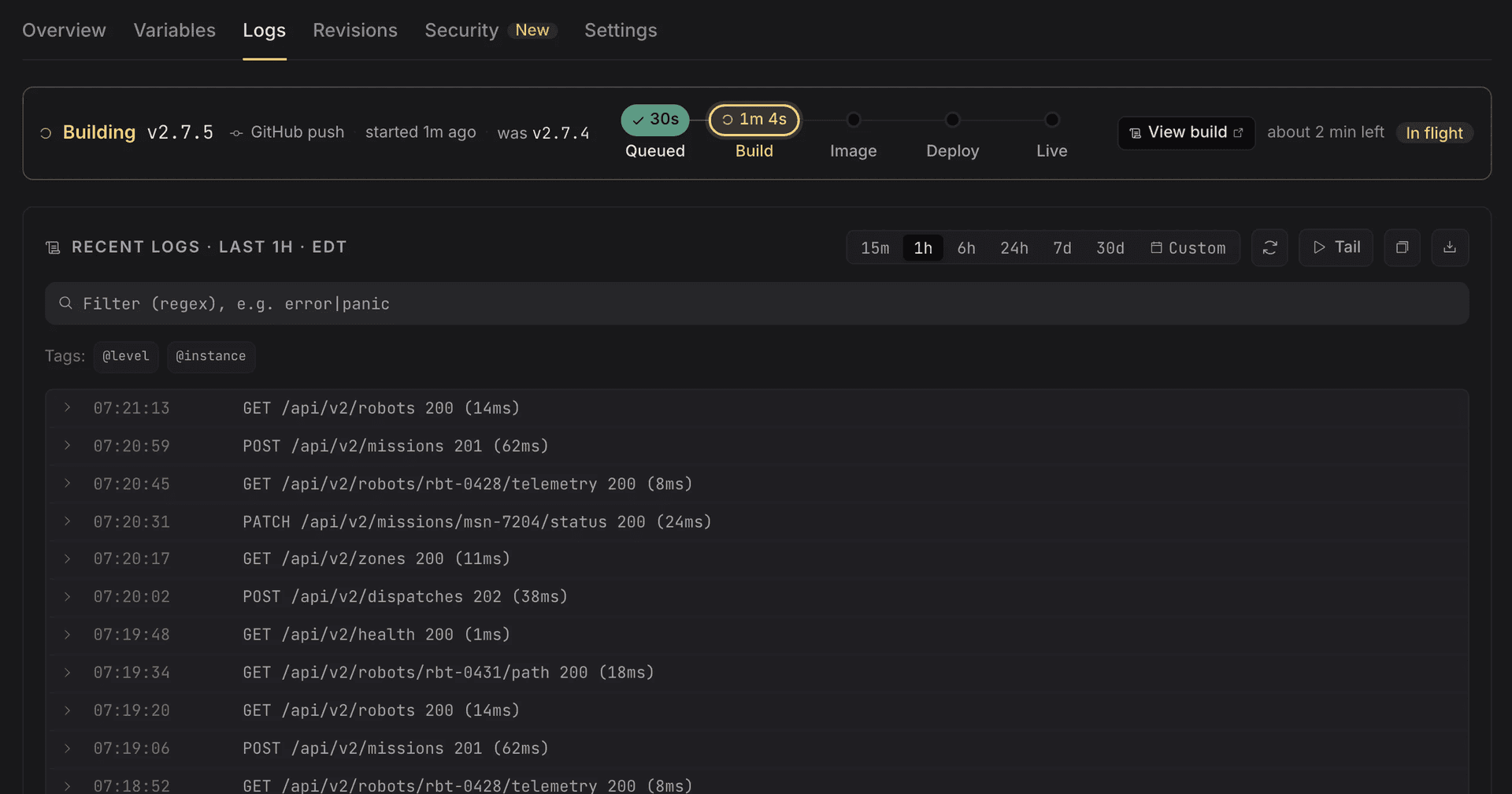Open the Settings tab

click(621, 30)
